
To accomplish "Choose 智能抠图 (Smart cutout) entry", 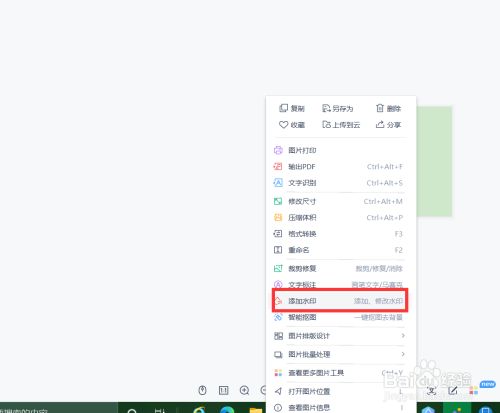I will coord(339,317).
